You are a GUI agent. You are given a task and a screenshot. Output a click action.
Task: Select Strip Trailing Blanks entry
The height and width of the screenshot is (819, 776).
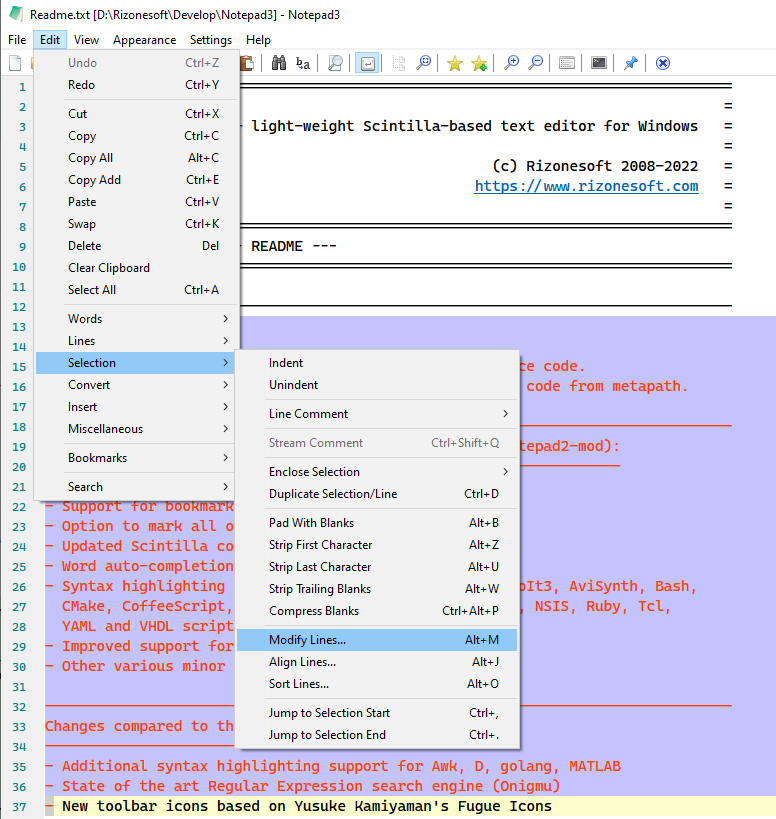click(x=377, y=589)
